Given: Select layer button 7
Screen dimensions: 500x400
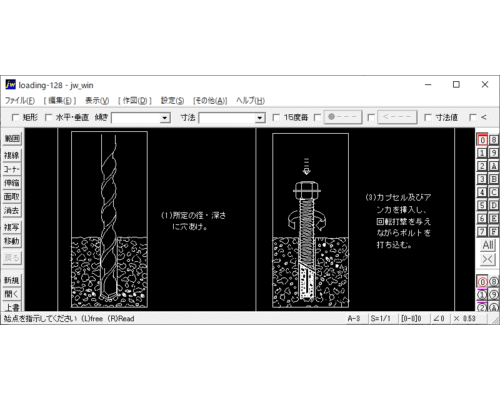Looking at the screenshot, I should [482, 231].
